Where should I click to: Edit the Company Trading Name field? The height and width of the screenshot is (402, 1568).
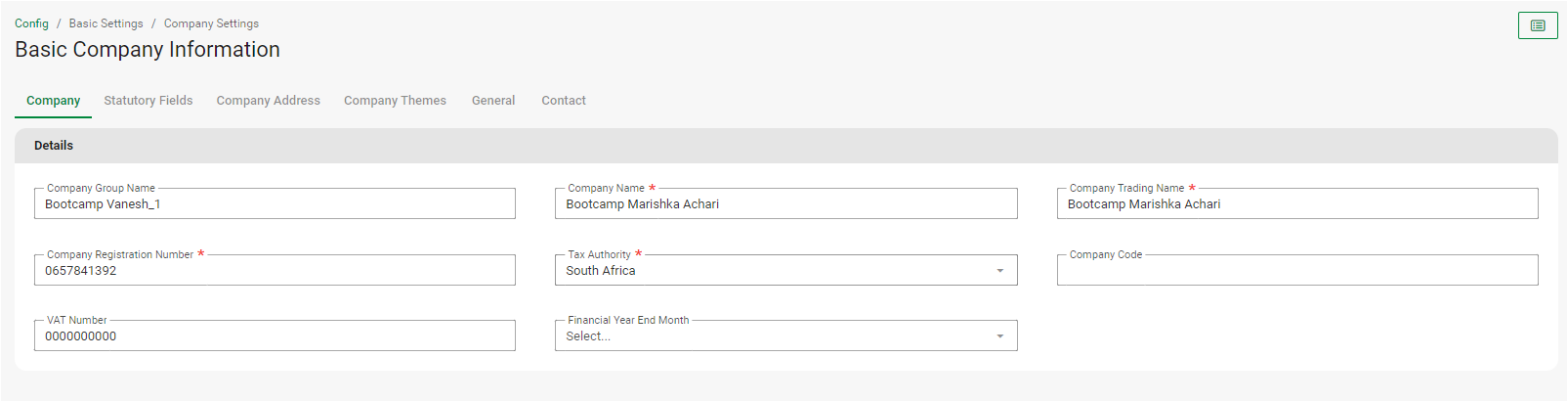pos(1296,204)
